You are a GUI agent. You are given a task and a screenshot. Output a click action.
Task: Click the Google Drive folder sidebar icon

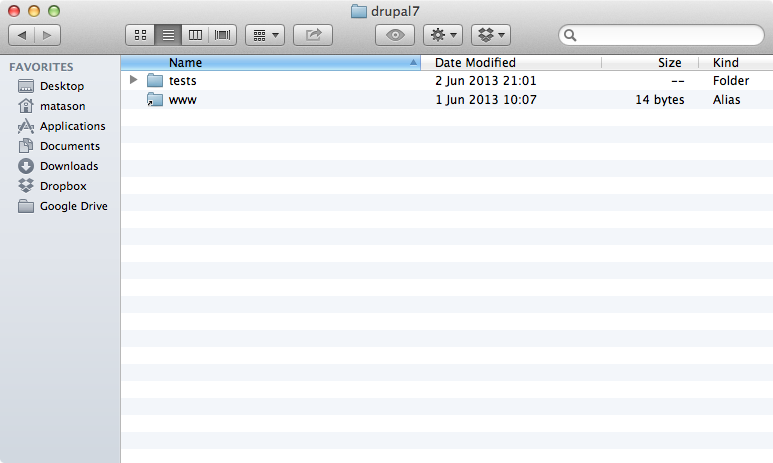26,206
